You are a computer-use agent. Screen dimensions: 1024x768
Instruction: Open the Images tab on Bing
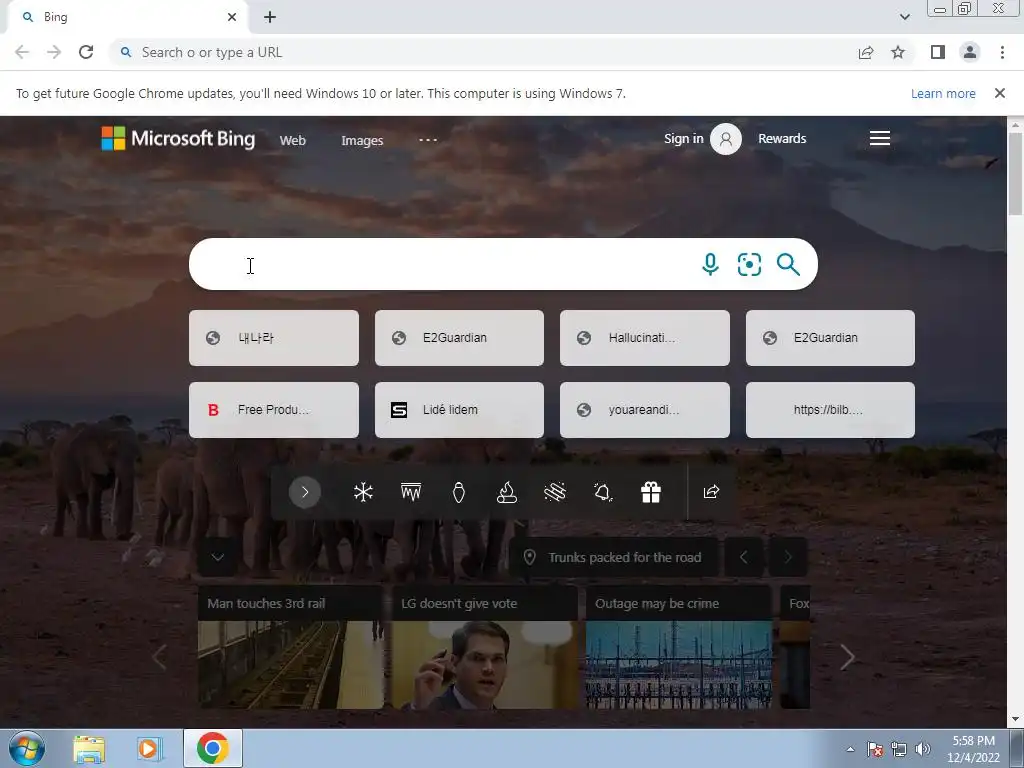pos(362,140)
